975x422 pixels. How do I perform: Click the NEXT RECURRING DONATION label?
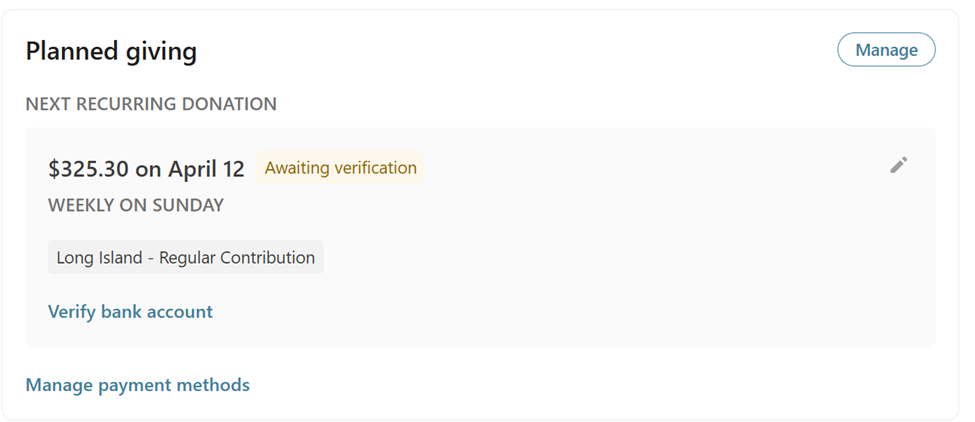click(x=151, y=104)
